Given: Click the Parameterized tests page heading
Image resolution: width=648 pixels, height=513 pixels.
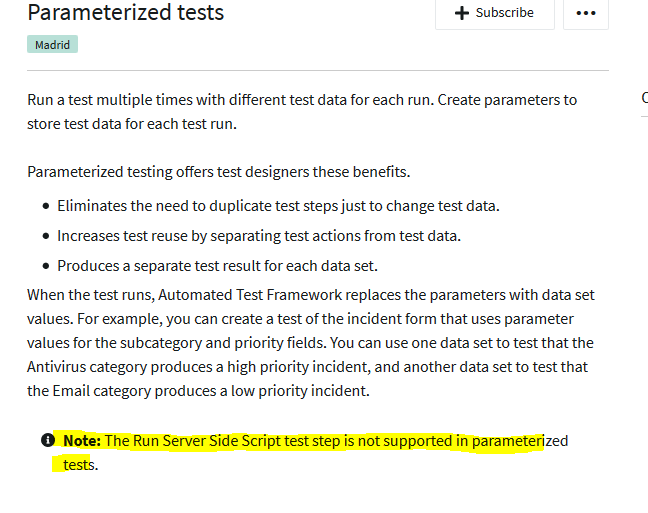Looking at the screenshot, I should (126, 13).
